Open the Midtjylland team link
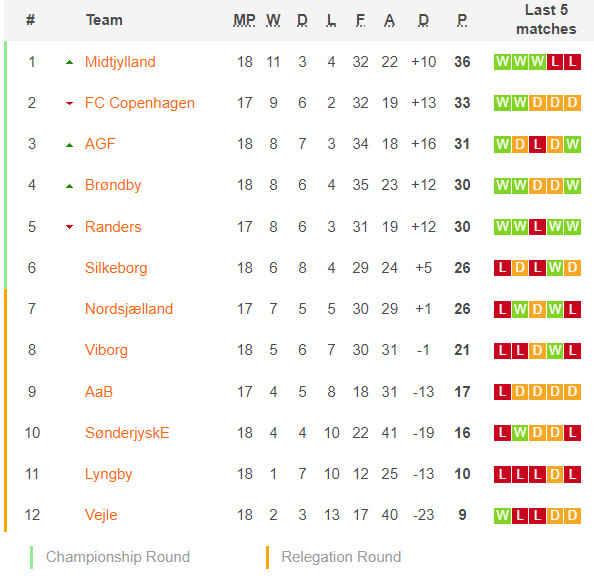Screen dimensions: 594x579 click(120, 62)
